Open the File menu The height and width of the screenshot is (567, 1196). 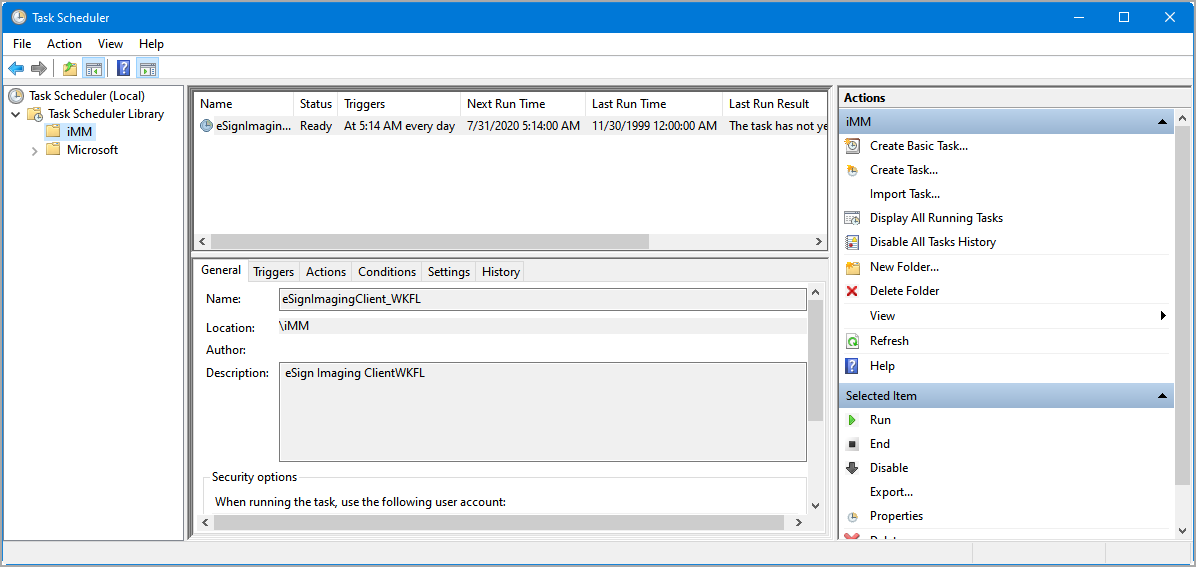tap(22, 44)
